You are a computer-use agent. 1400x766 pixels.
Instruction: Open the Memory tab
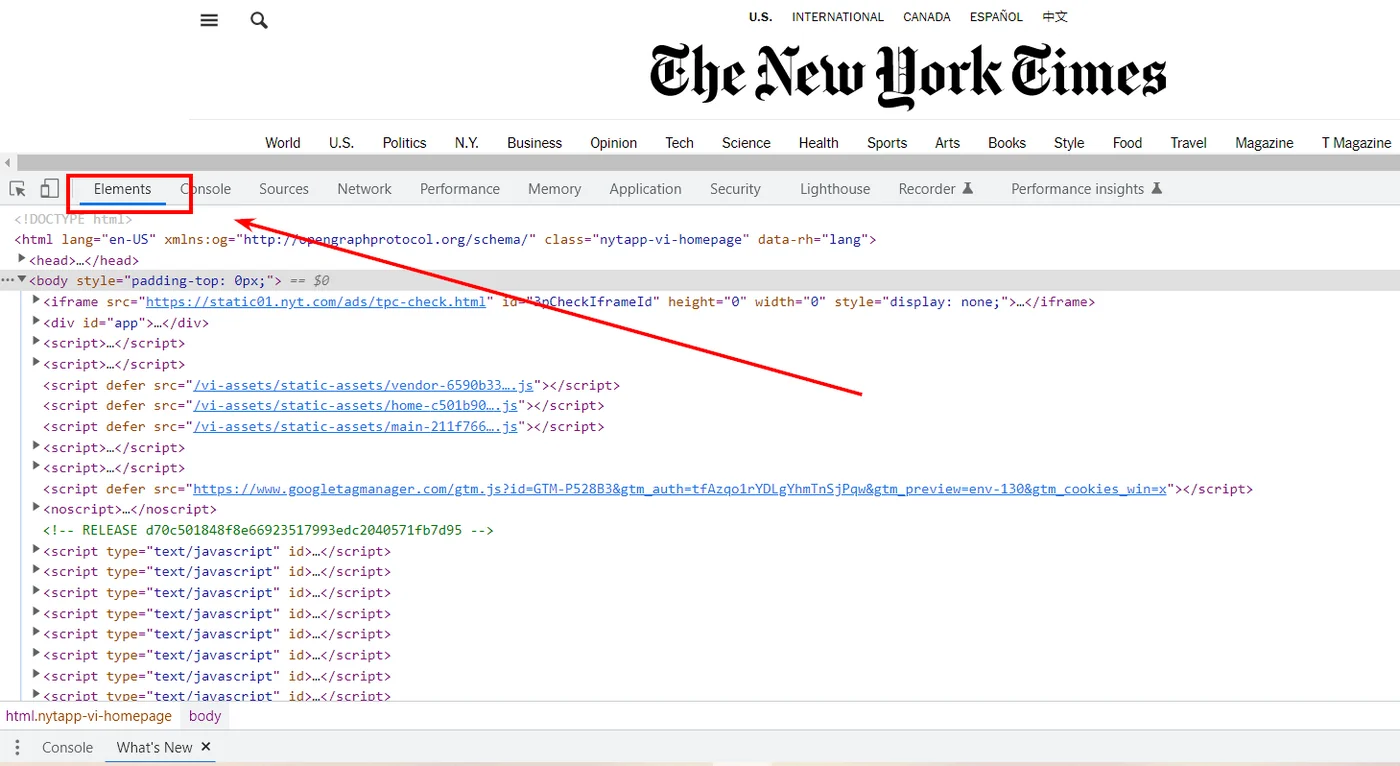coord(554,189)
